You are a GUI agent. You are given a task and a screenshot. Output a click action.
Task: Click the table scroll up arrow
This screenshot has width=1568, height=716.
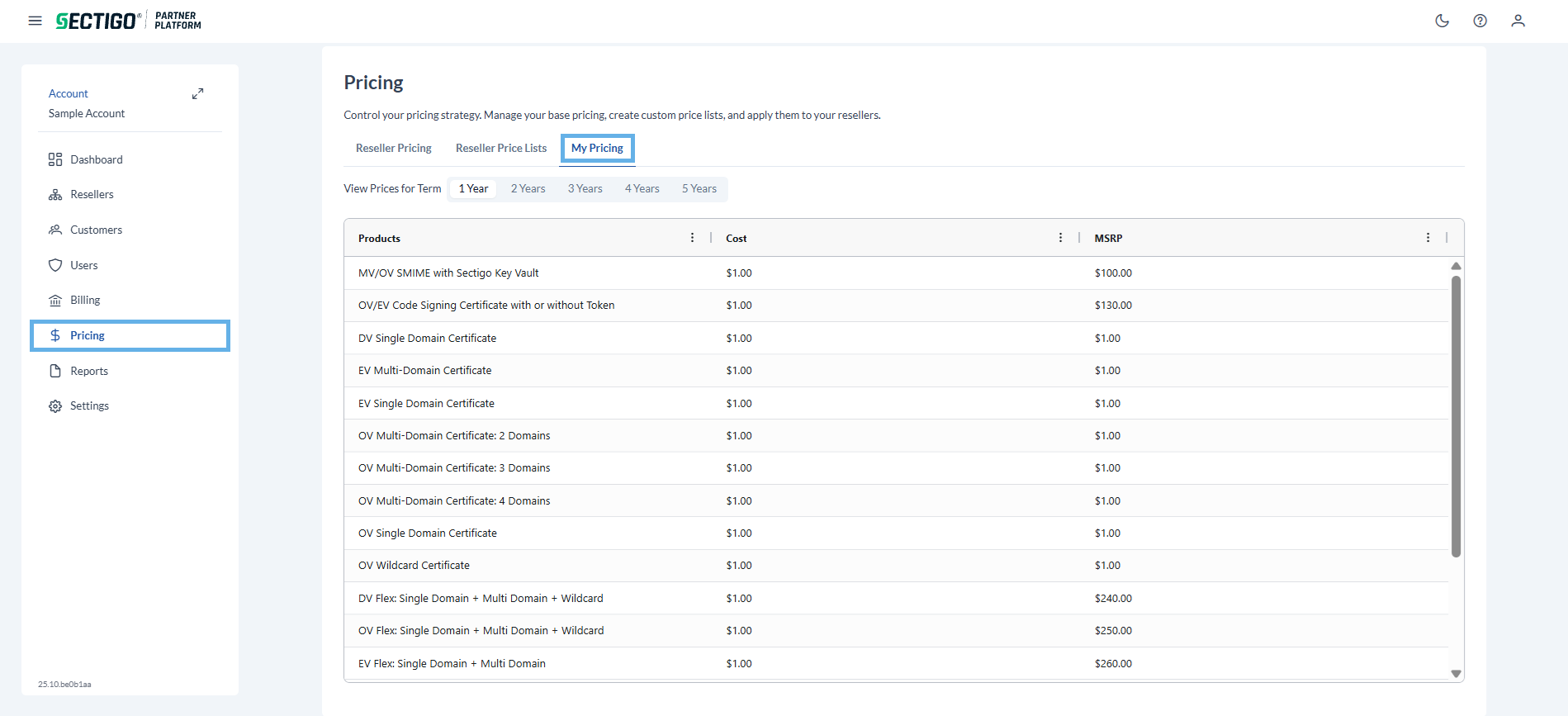point(1457,266)
